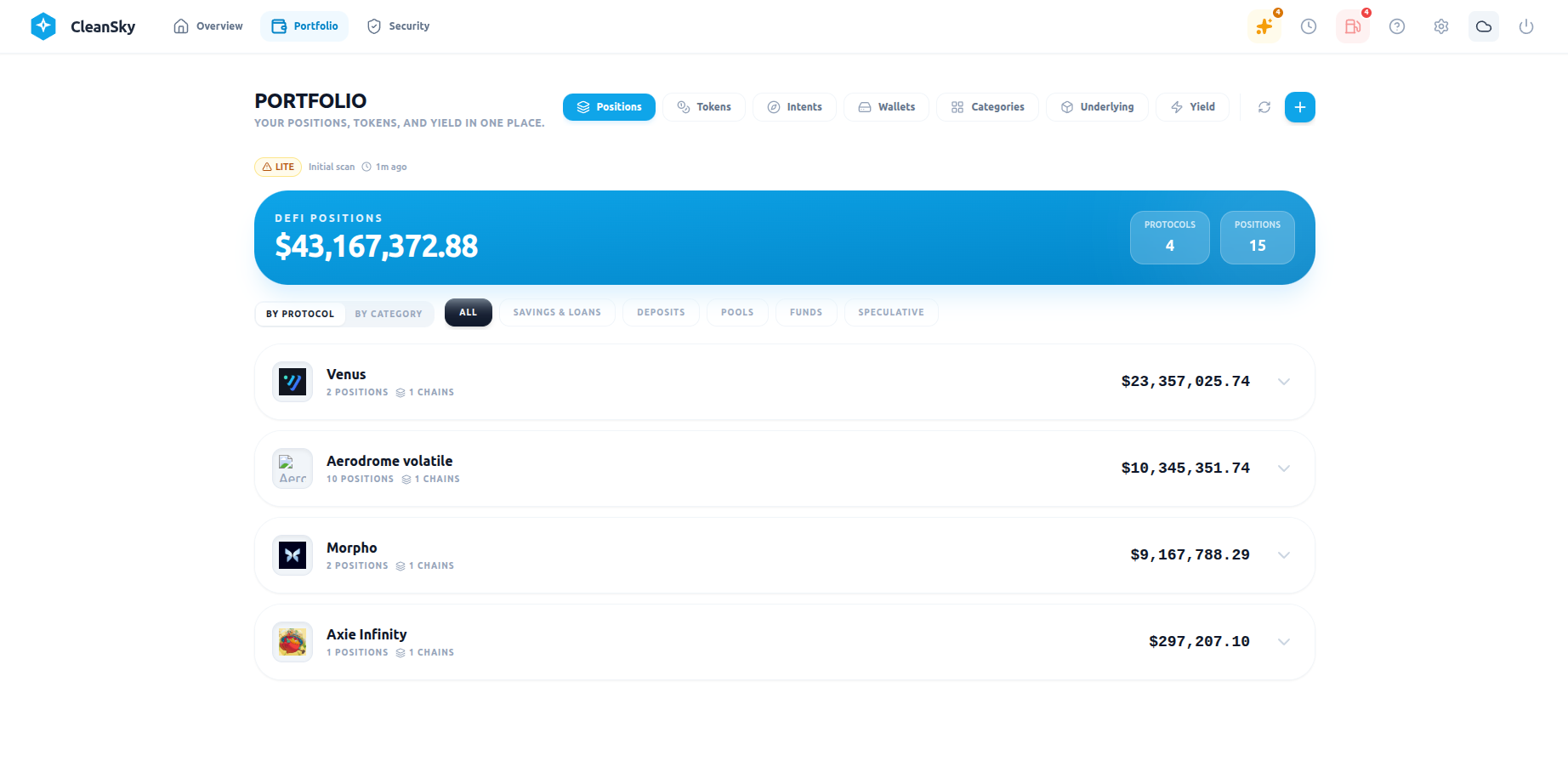Click the red gas pump icon

[1353, 26]
